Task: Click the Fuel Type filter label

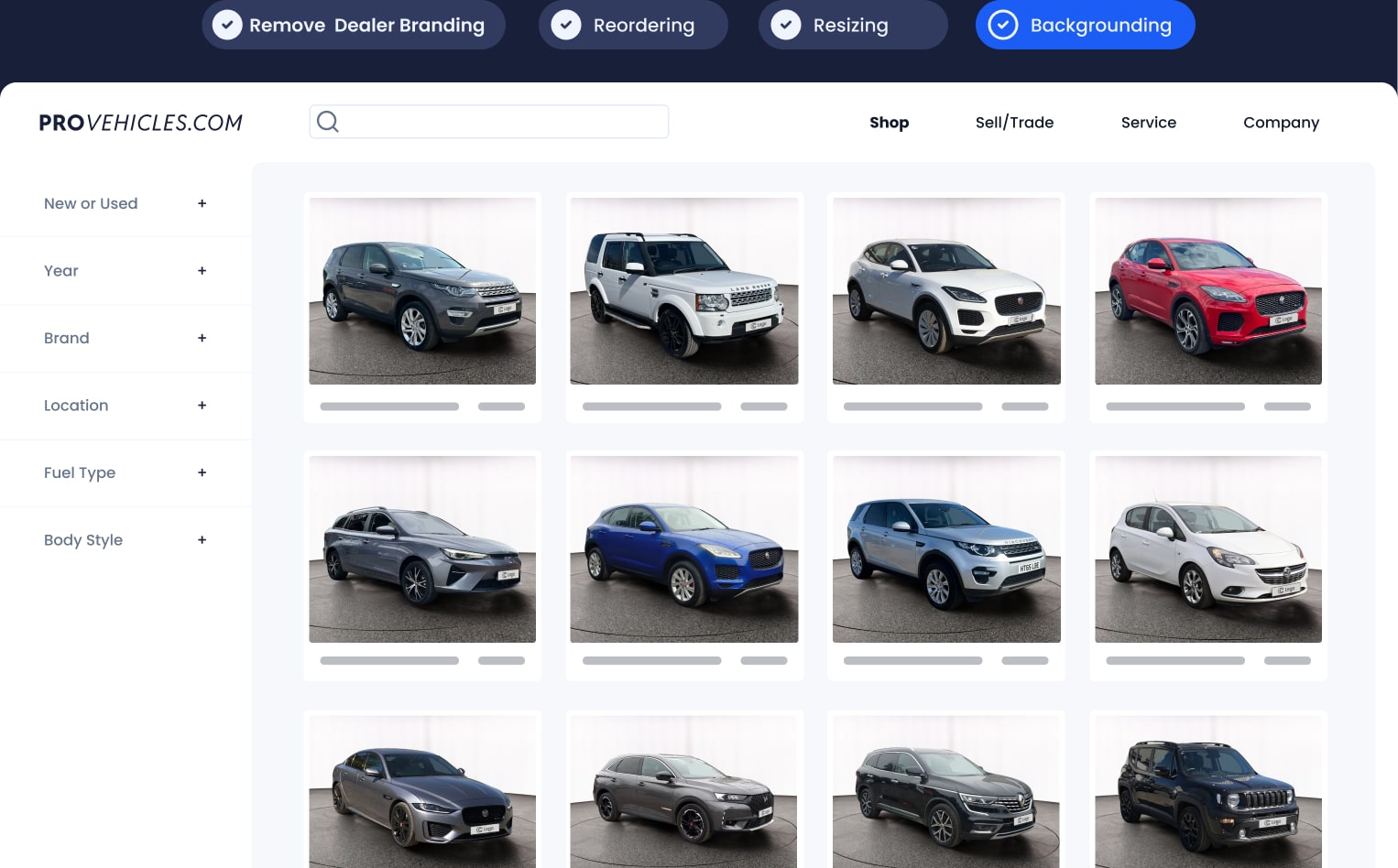Action: click(80, 473)
